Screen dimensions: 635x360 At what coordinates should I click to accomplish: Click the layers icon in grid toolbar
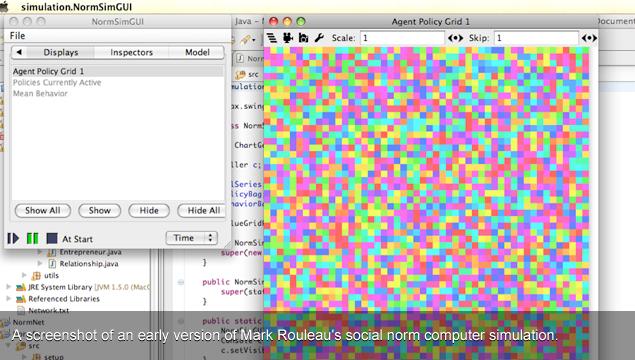272,38
